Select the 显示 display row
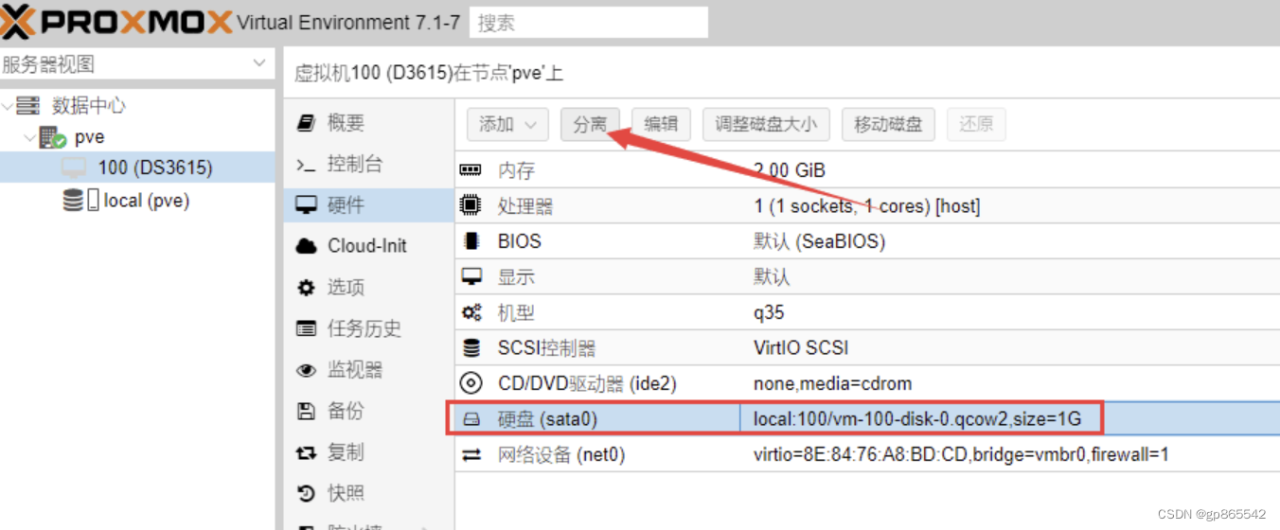The width and height of the screenshot is (1280, 530). click(x=867, y=277)
